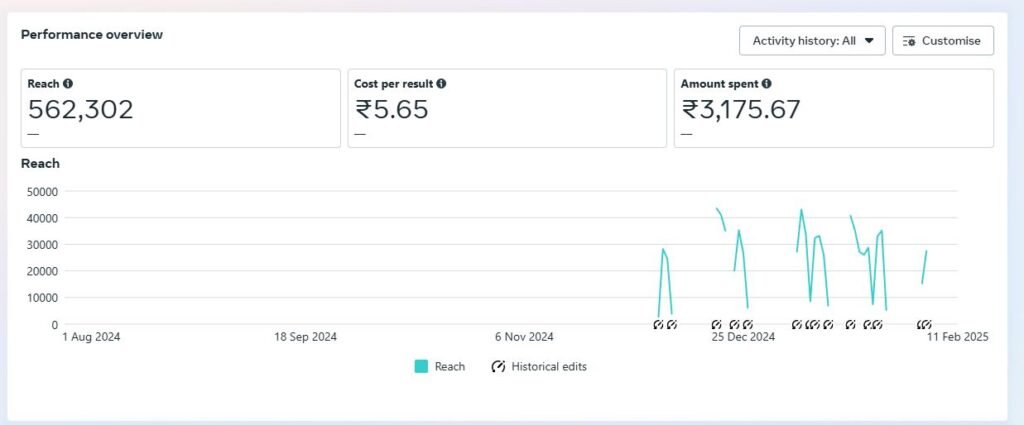Select the Amount spent metric card
Viewport: 1024px width, 425px height.
pos(833,108)
